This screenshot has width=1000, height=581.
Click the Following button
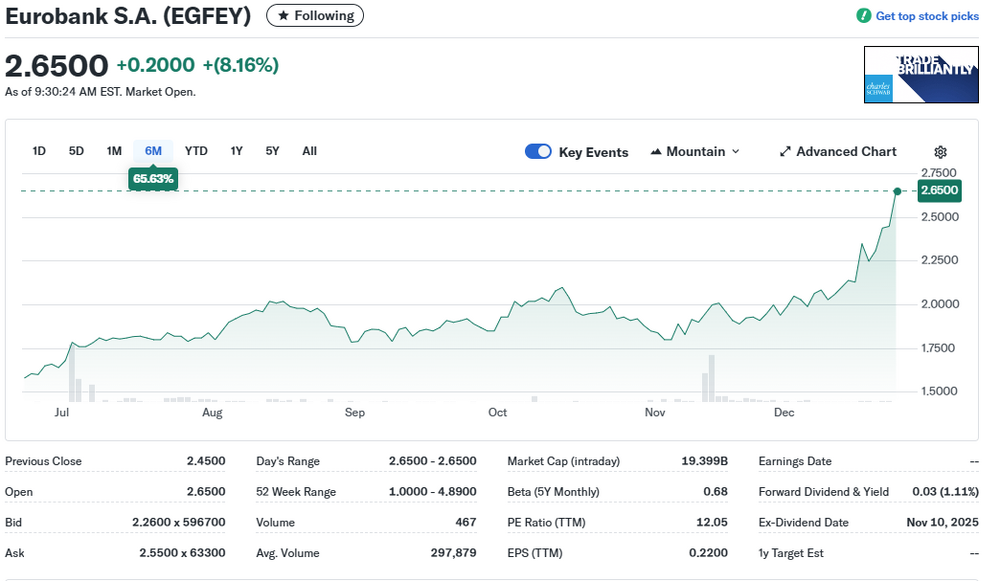coord(315,15)
